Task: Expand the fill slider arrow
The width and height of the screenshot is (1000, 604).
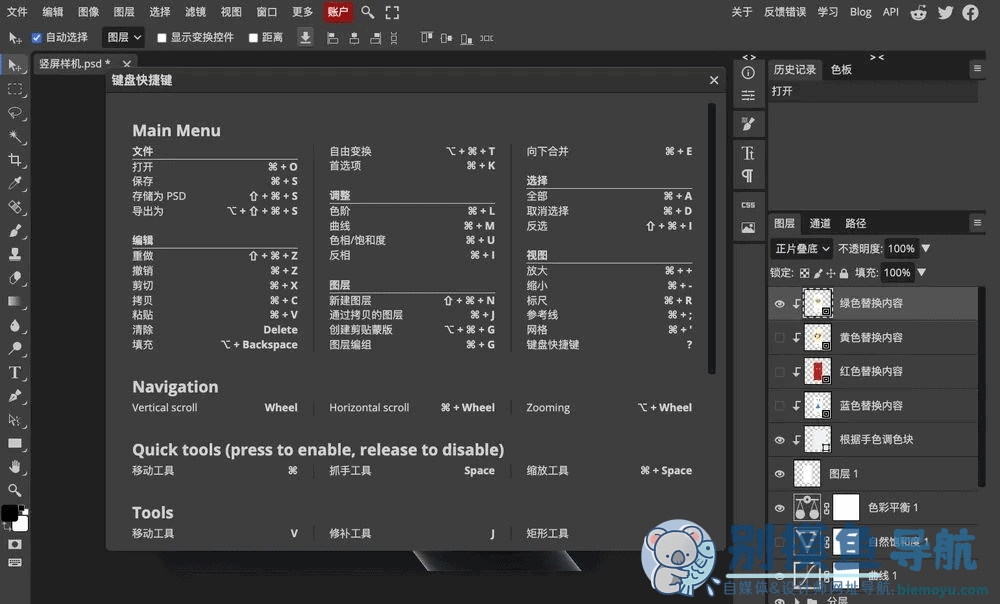Action: (x=922, y=273)
